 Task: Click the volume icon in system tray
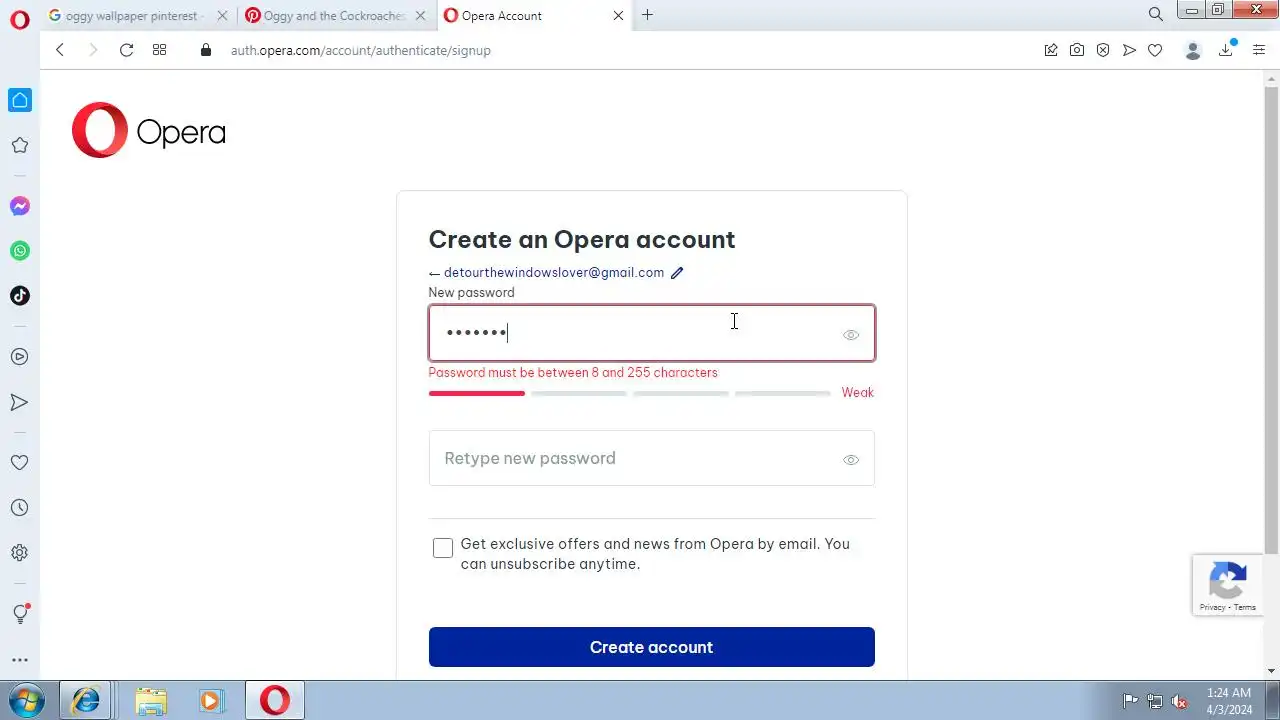click(1180, 701)
